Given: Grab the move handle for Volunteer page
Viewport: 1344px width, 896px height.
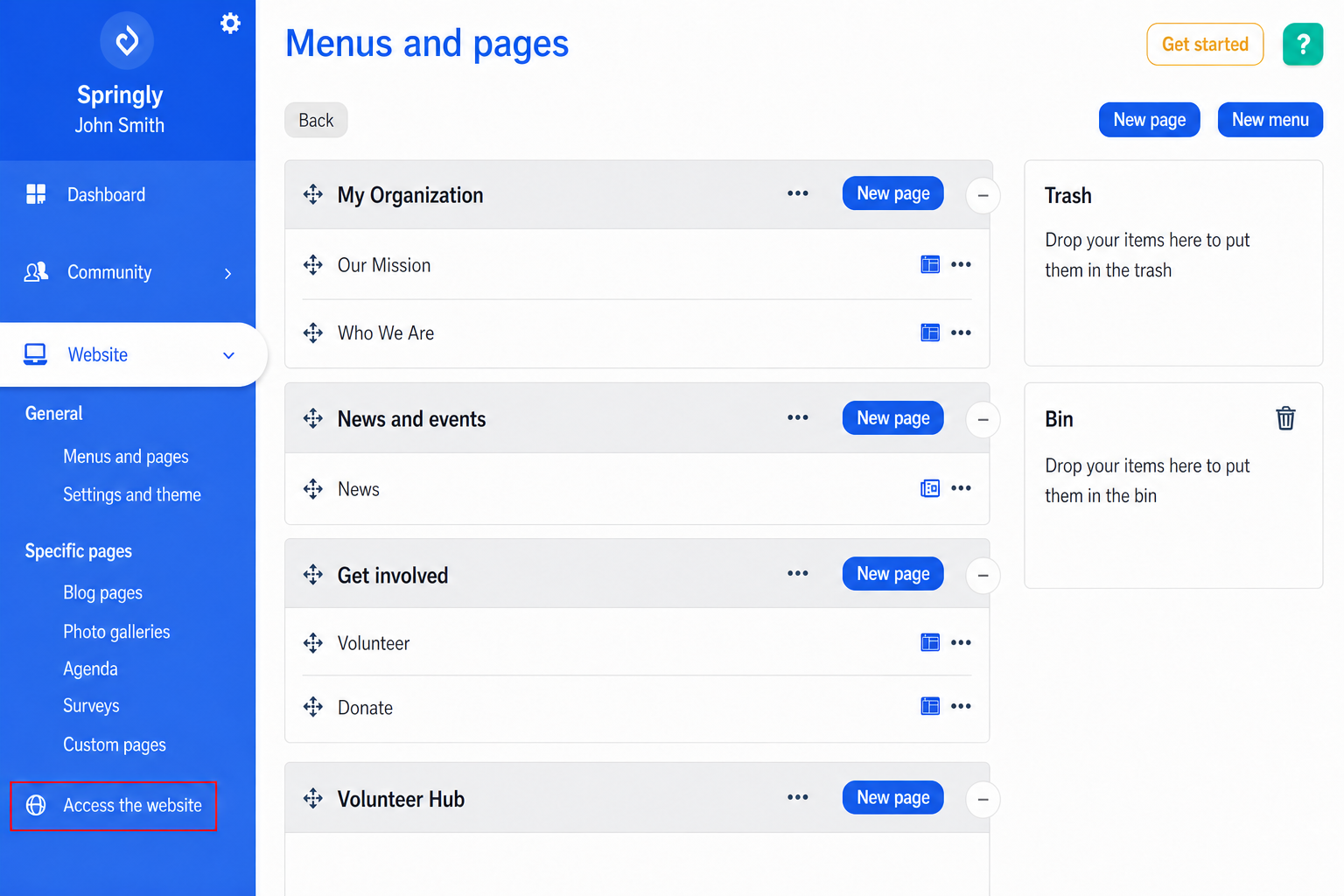Looking at the screenshot, I should click(313, 643).
